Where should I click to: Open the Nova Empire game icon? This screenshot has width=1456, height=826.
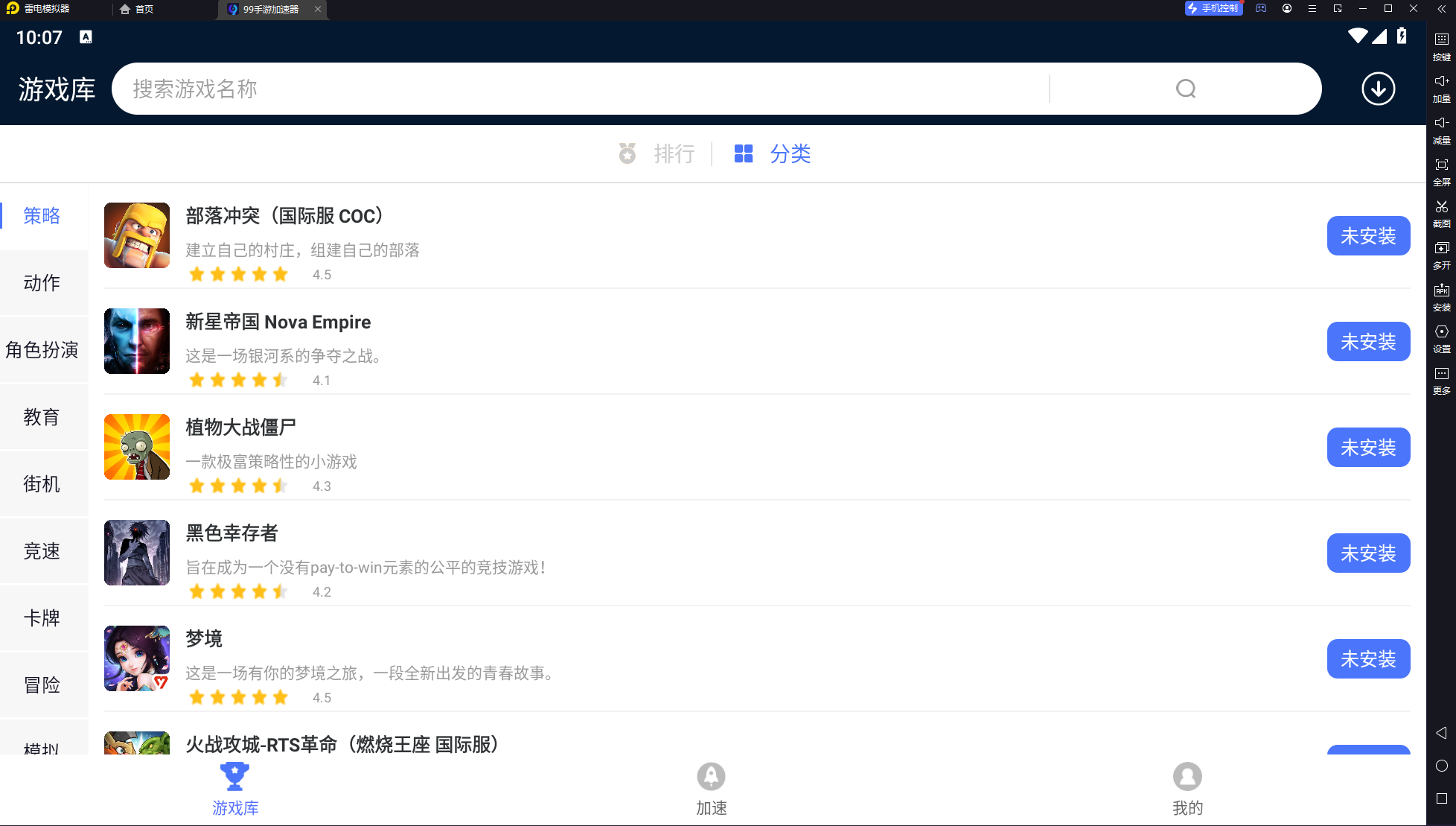point(137,341)
